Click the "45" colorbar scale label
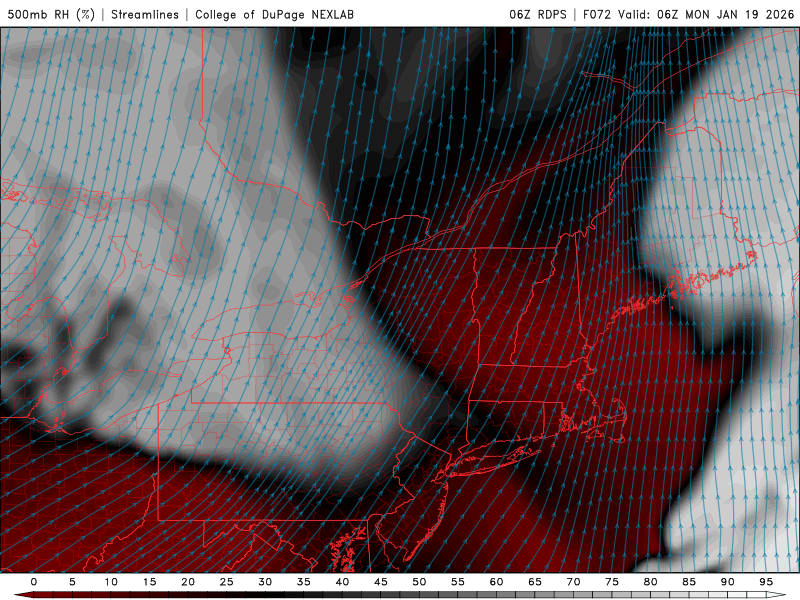 coord(381,582)
